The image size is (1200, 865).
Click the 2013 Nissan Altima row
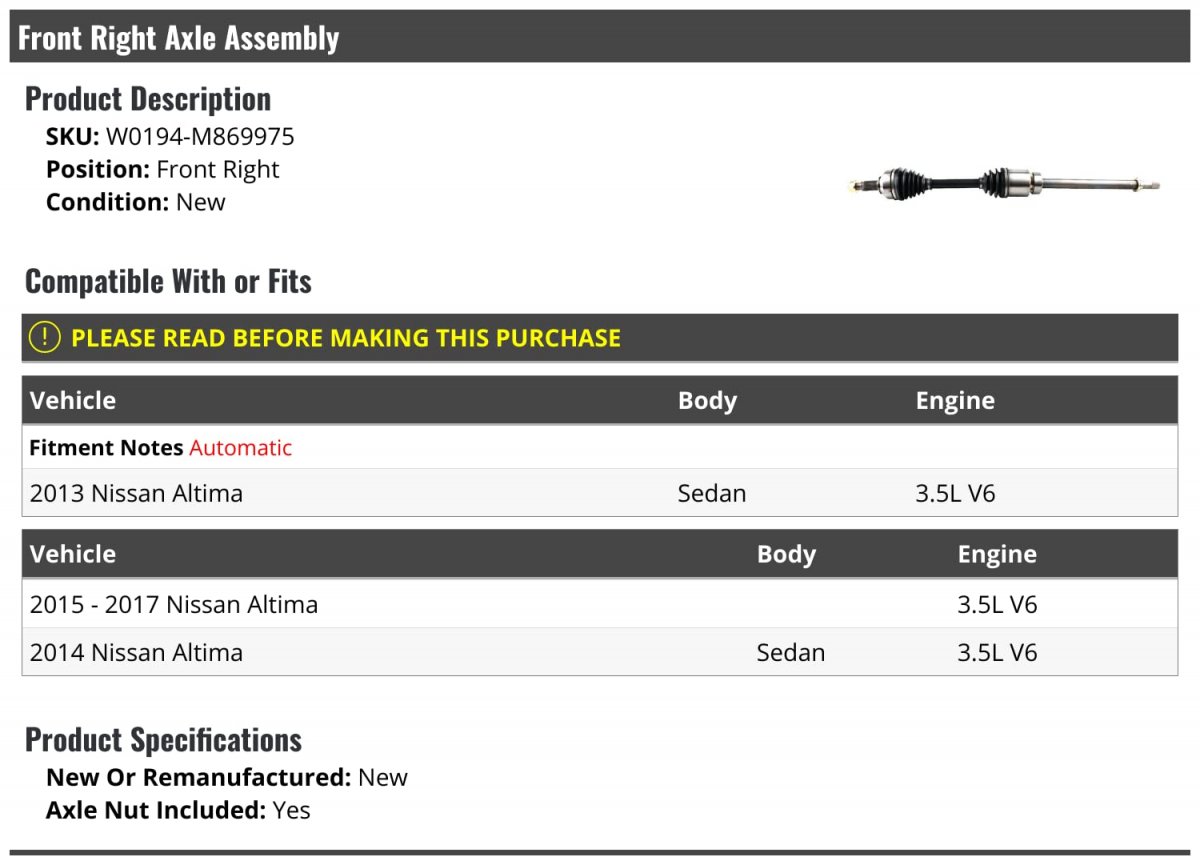tap(600, 493)
